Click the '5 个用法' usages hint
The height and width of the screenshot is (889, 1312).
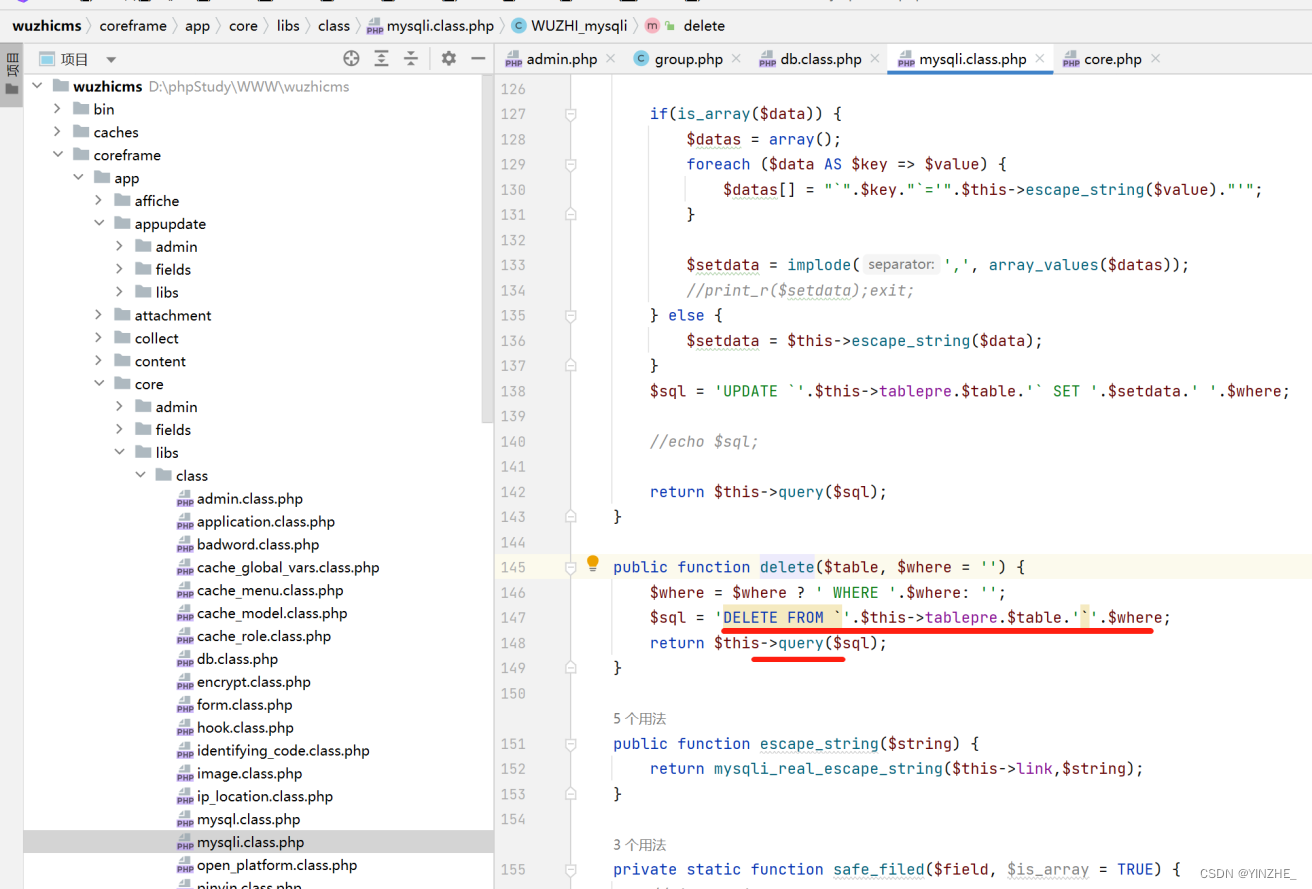(x=639, y=719)
